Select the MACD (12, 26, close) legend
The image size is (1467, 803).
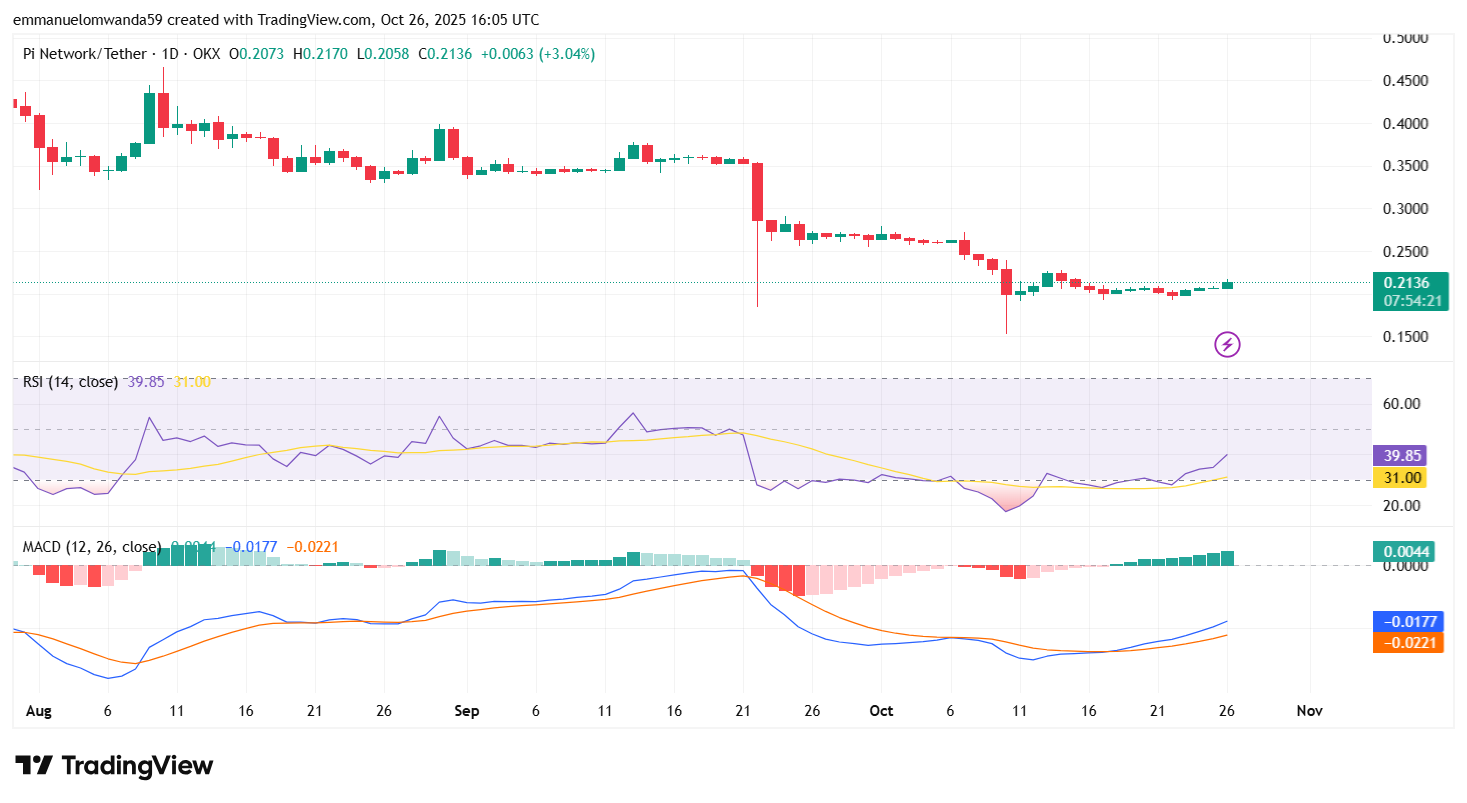pyautogui.click(x=92, y=547)
